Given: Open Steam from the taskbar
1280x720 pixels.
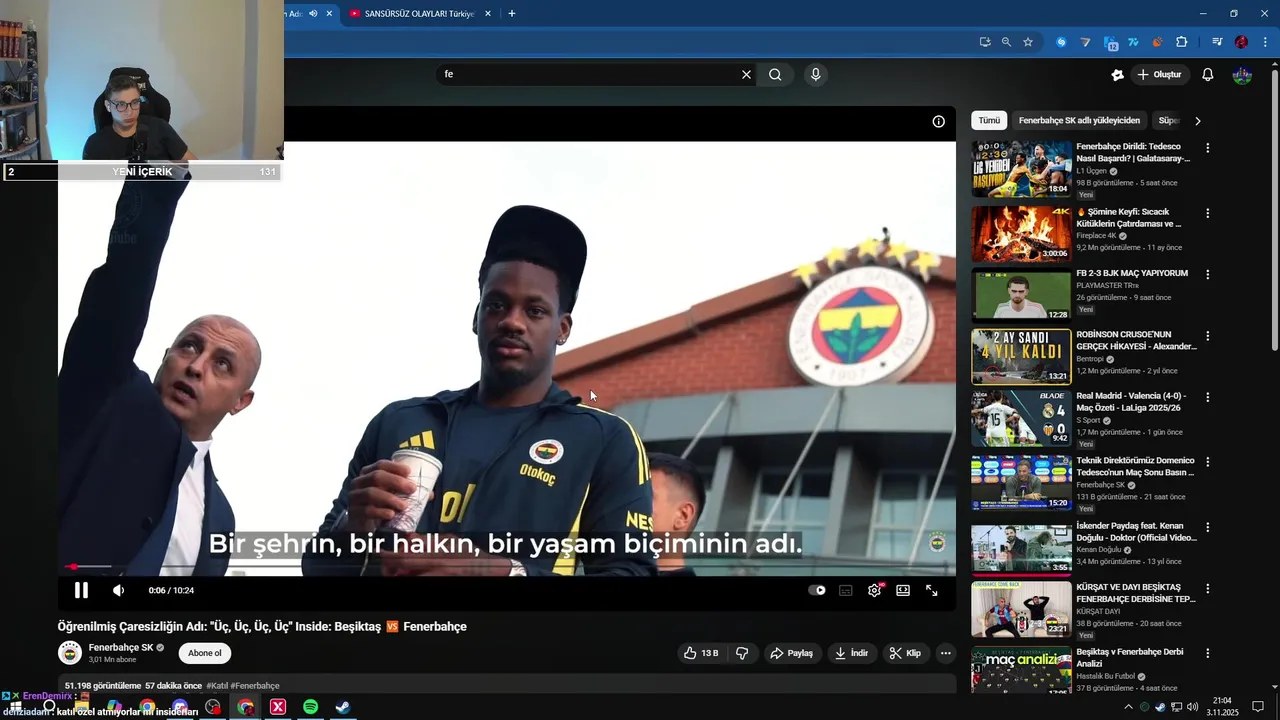Looking at the screenshot, I should [x=342, y=707].
